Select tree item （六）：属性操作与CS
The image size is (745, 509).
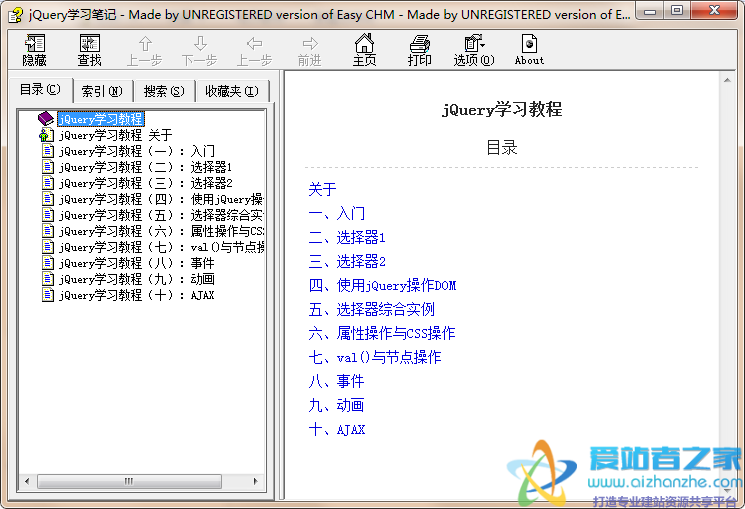pos(162,231)
